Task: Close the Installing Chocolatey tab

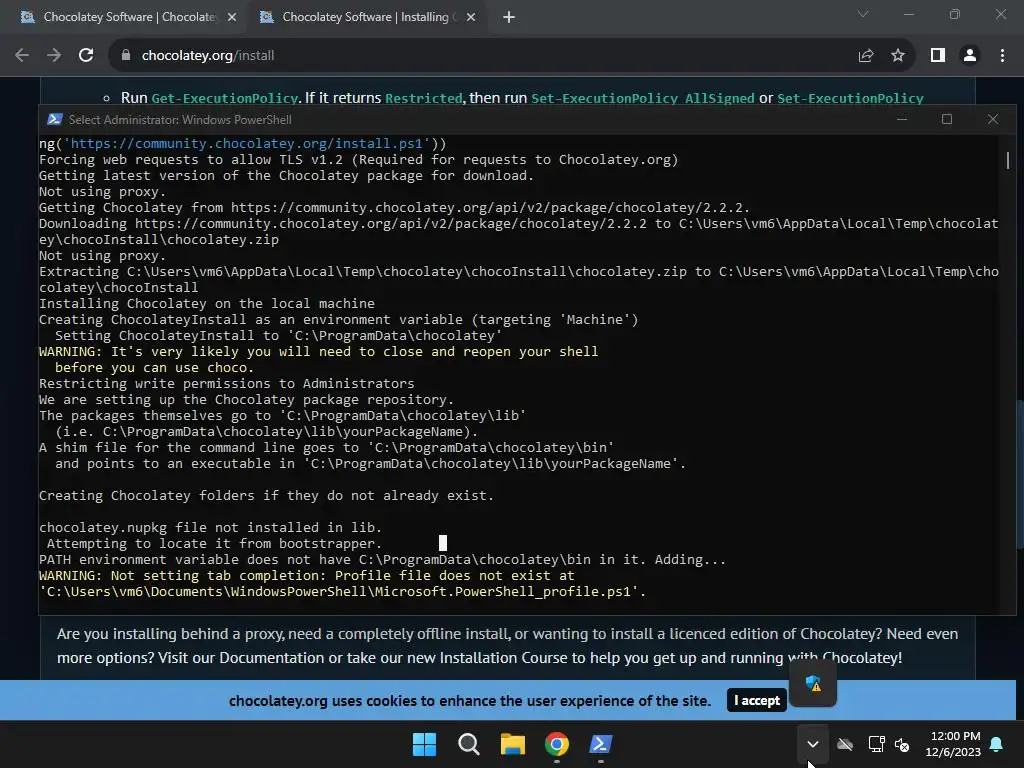Action: pyautogui.click(x=471, y=17)
